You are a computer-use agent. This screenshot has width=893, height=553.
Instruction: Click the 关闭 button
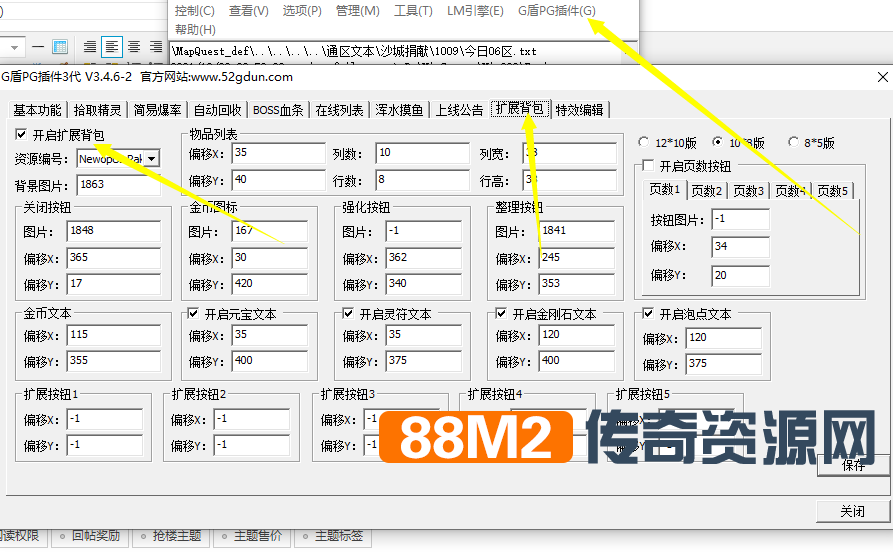853,511
